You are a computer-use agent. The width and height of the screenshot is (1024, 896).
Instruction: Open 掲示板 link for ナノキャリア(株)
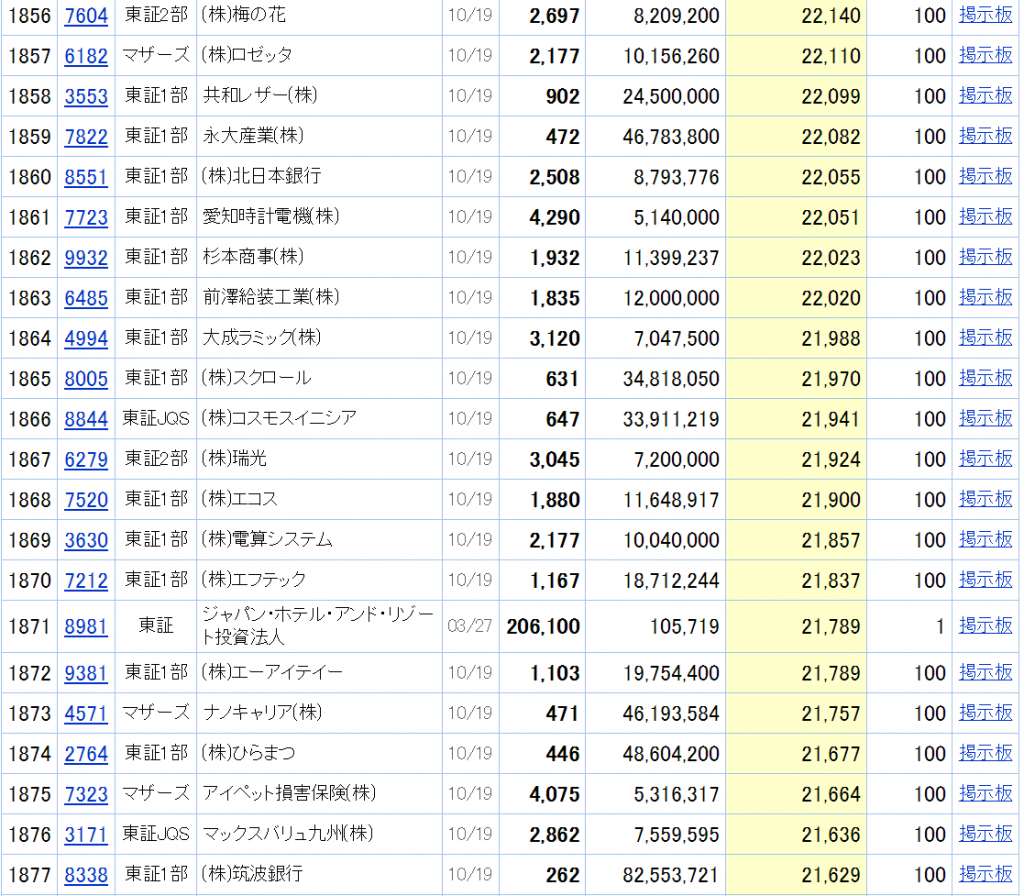point(985,713)
